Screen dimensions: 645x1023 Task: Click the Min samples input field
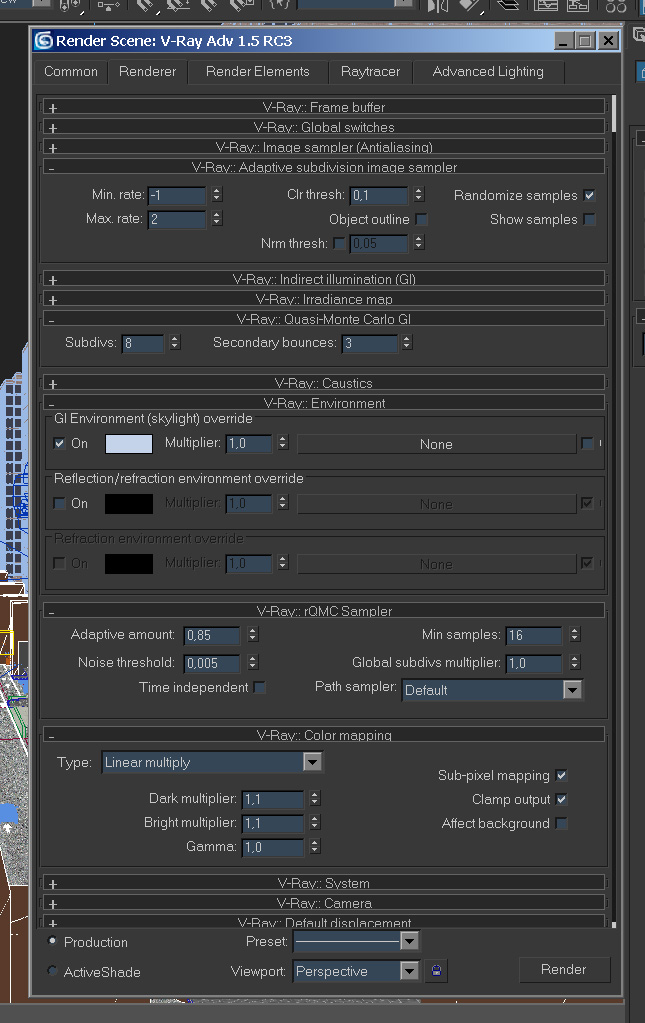533,635
